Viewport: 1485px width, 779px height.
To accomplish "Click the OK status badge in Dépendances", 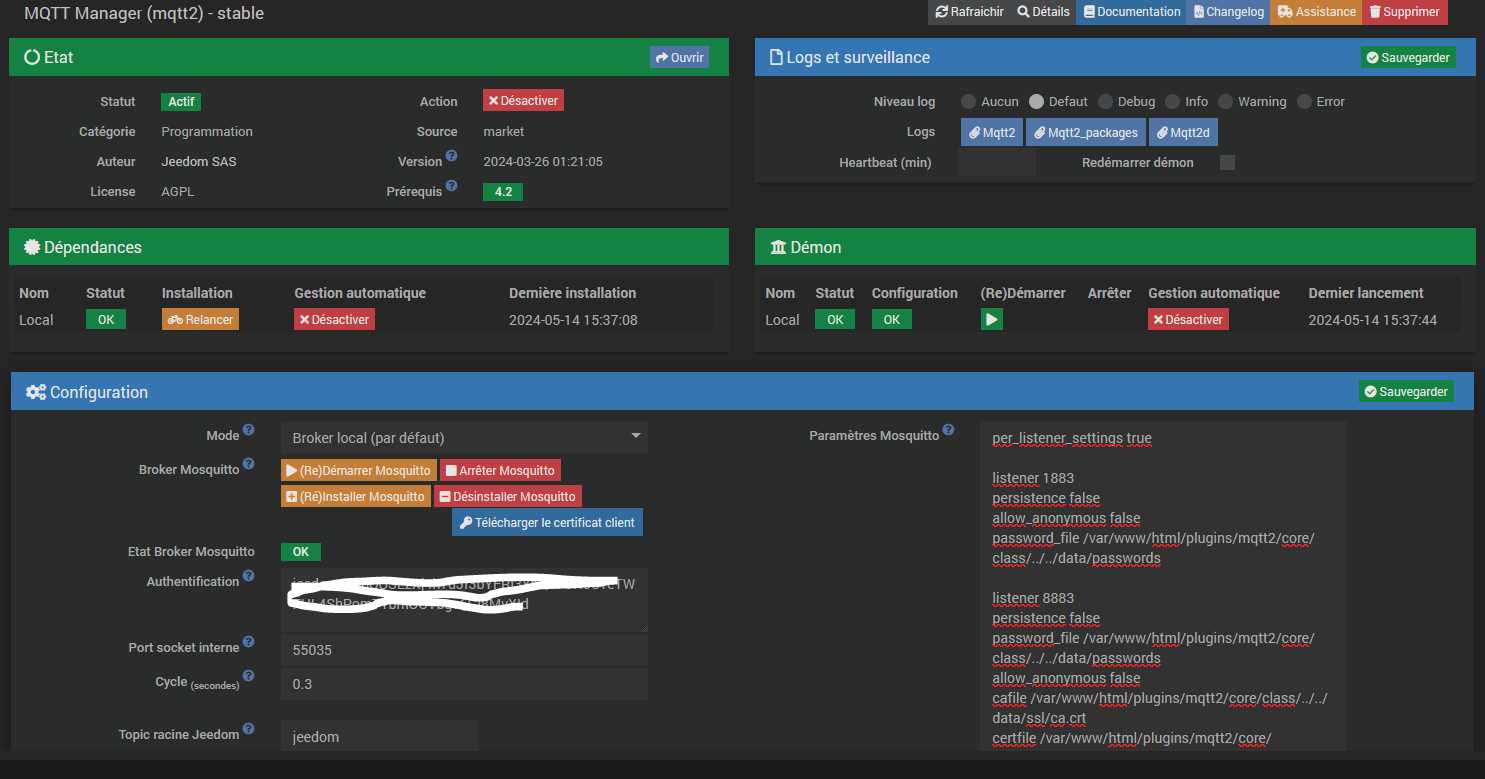I will pyautogui.click(x=106, y=319).
